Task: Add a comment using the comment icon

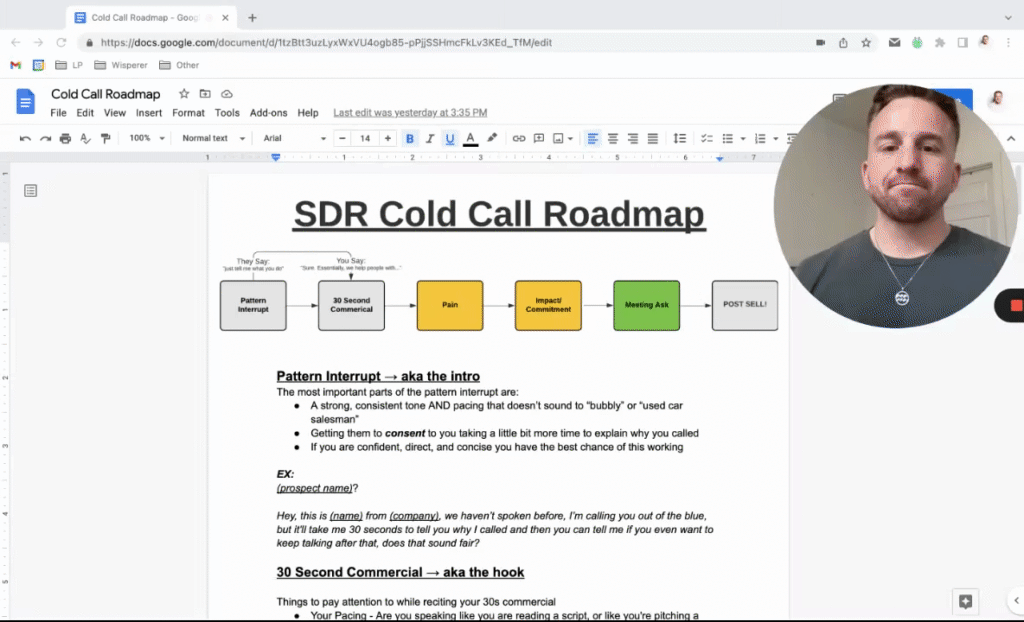Action: click(x=538, y=138)
